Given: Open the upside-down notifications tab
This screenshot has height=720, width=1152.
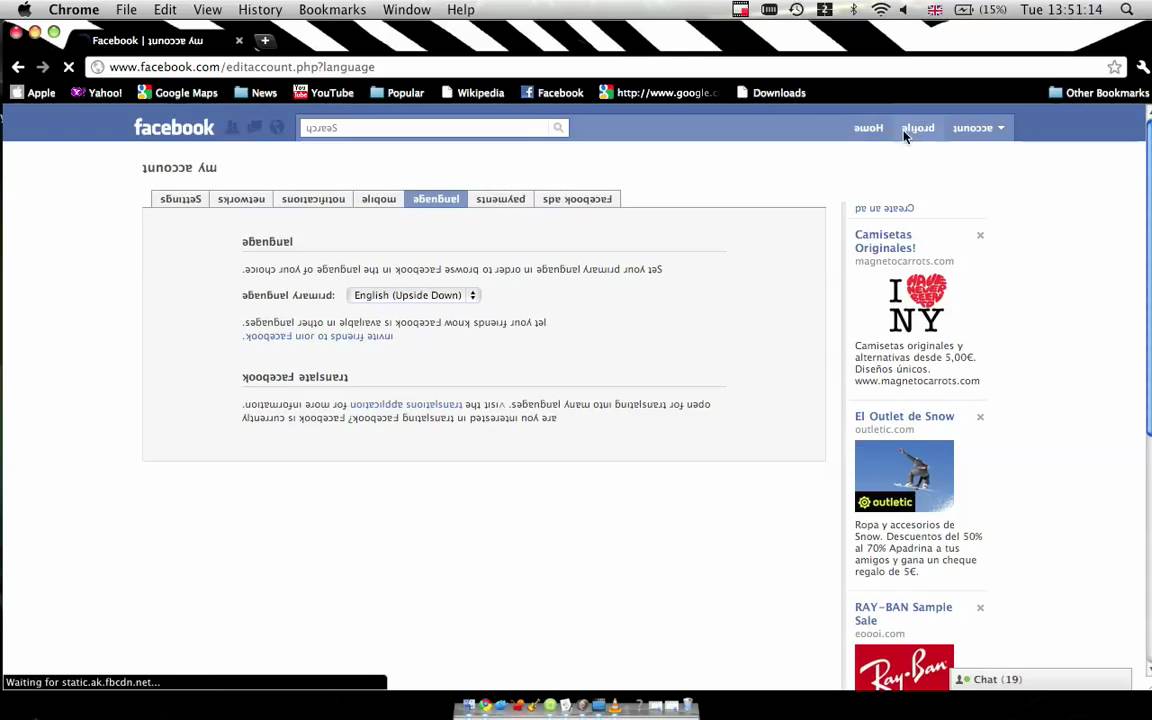Looking at the screenshot, I should click(x=313, y=199).
